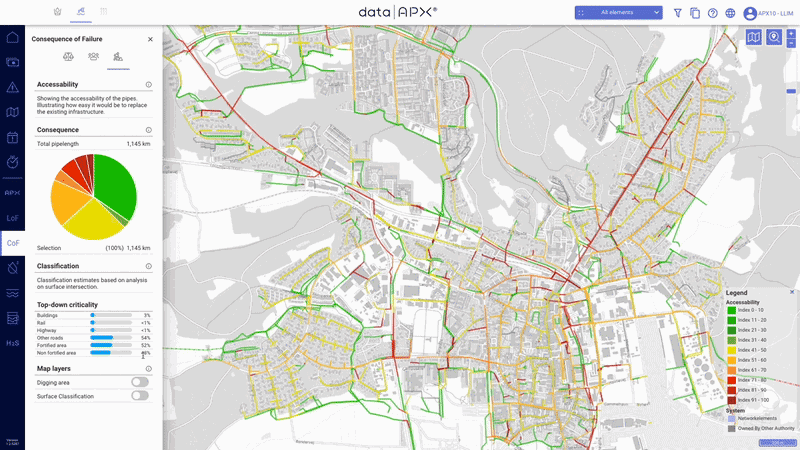
Task: Switch to the people group tab
Action: (93, 57)
